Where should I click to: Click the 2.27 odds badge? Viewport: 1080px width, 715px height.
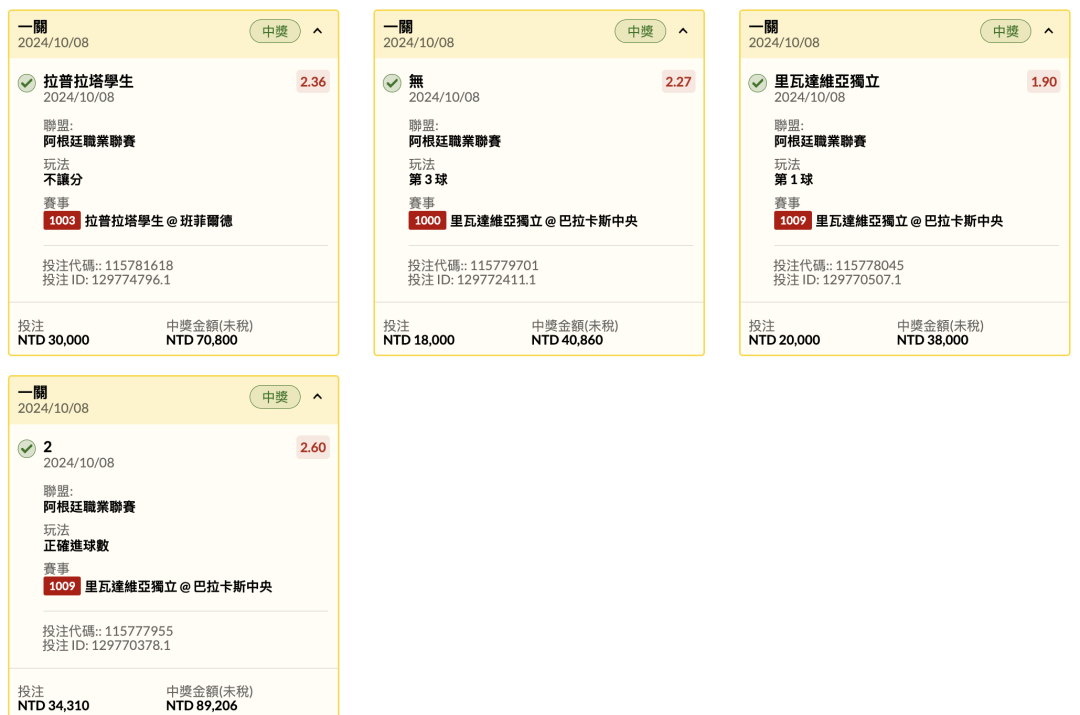[678, 82]
